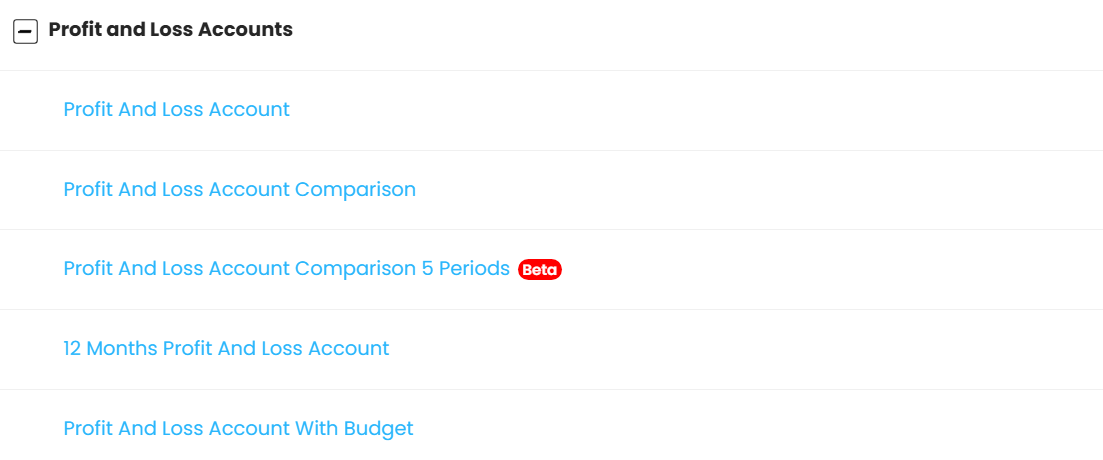
Task: Click the minus icon beside the section header
Action: [25, 32]
